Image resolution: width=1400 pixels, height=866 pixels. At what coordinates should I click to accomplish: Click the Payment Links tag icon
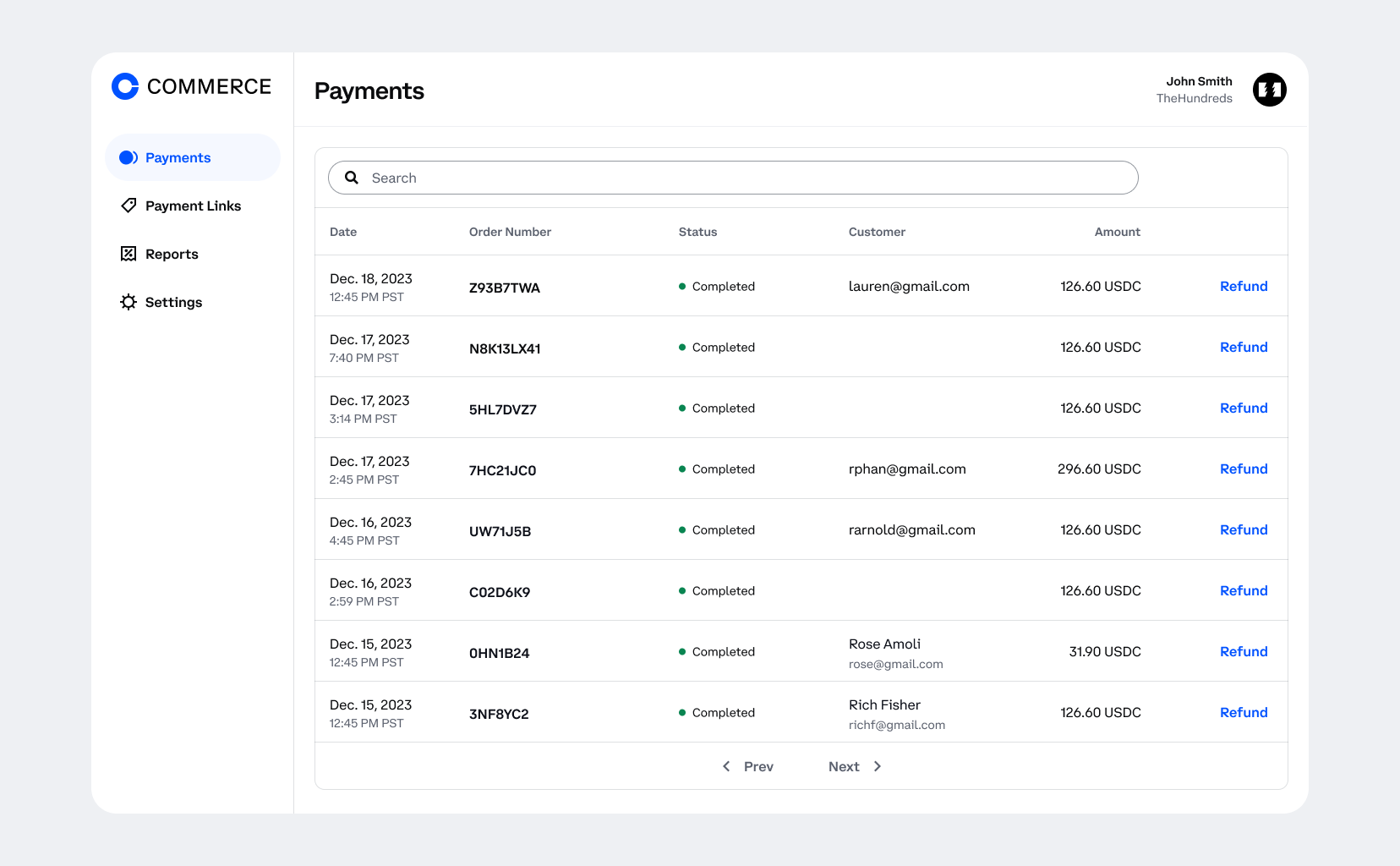point(128,206)
